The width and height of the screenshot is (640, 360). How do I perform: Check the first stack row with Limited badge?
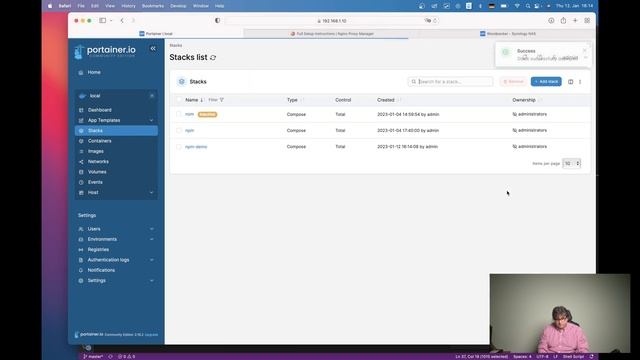(x=179, y=114)
